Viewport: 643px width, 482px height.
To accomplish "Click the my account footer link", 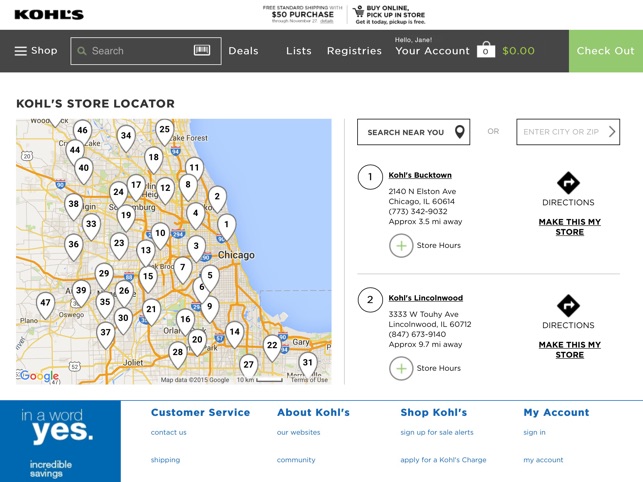I will pos(543,460).
